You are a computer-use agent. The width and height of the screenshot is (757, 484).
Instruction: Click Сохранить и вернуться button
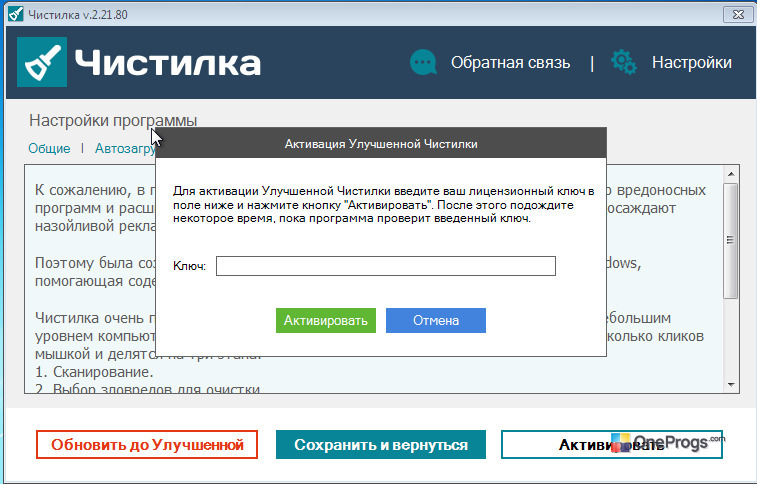(x=381, y=444)
